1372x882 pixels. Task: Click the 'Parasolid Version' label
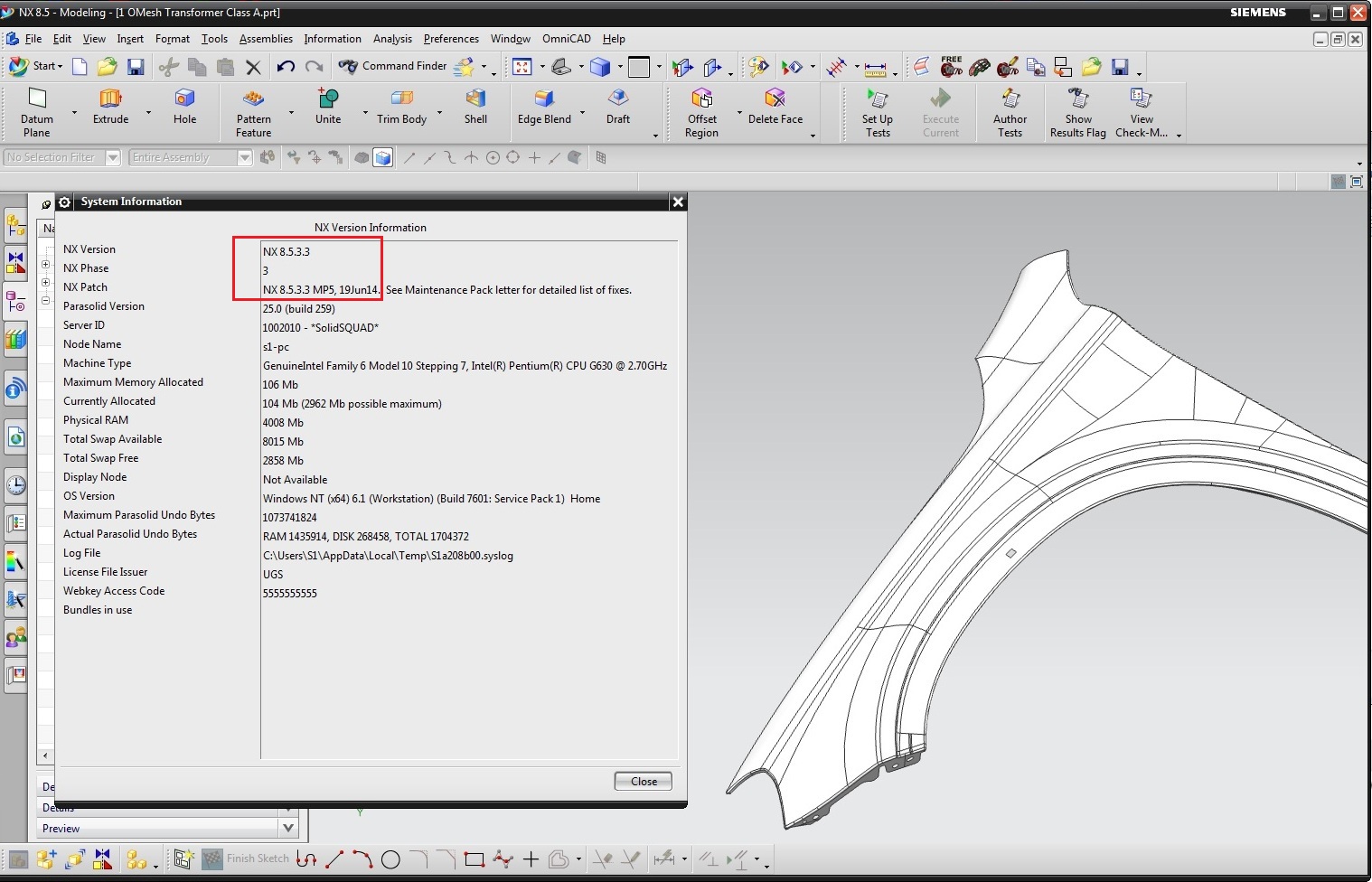(104, 306)
